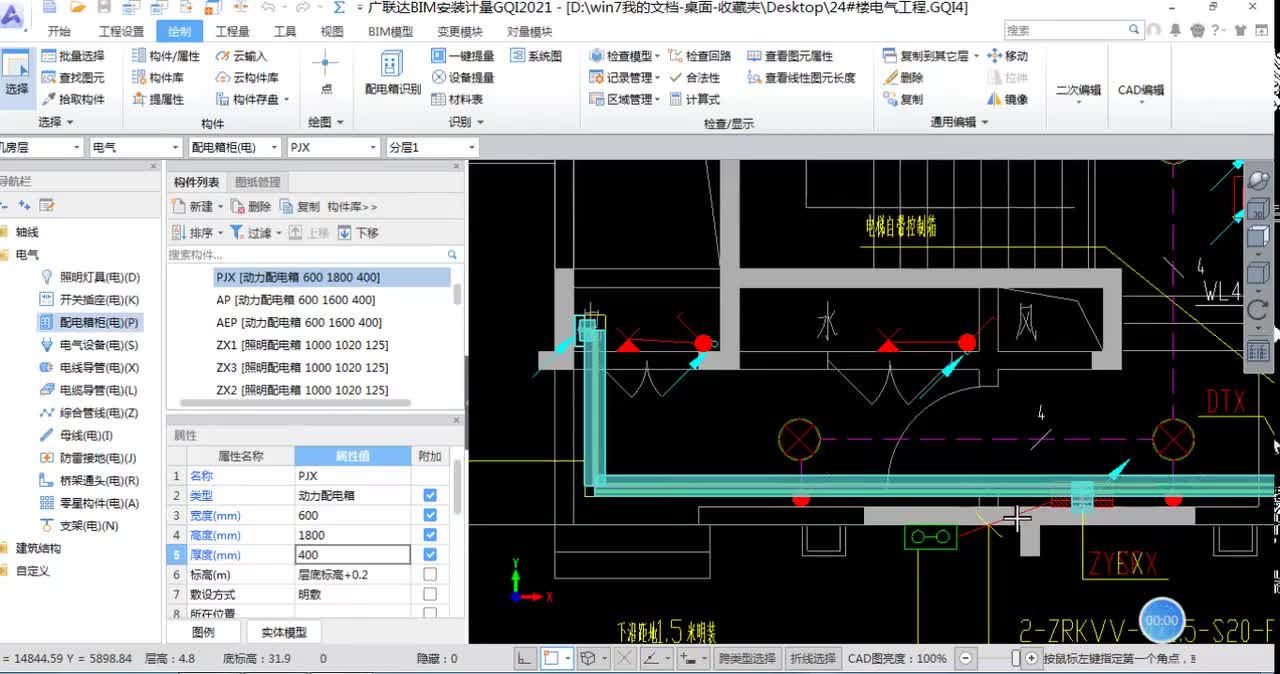The image size is (1280, 674).
Task: Click the 构件库>> link in component list
Action: (x=352, y=206)
